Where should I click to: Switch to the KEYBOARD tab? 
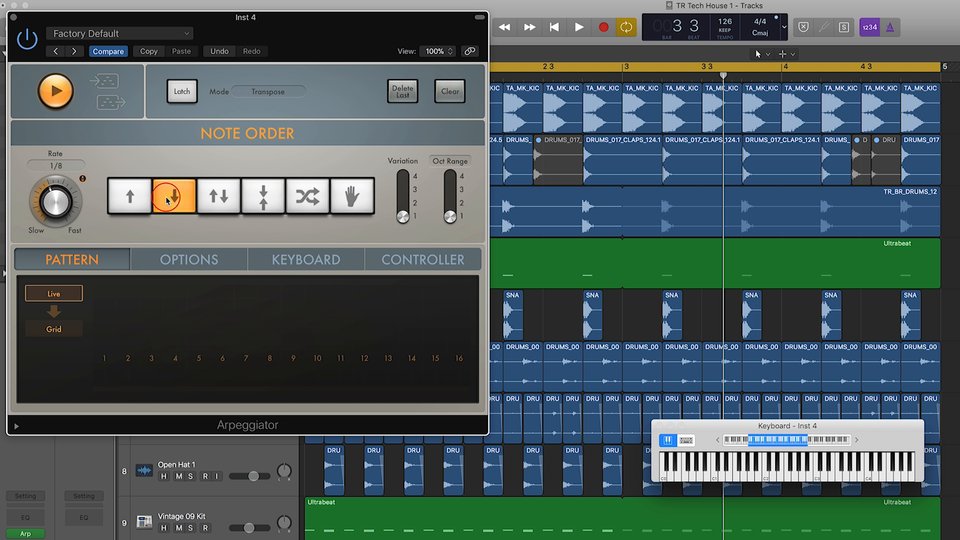click(x=306, y=260)
